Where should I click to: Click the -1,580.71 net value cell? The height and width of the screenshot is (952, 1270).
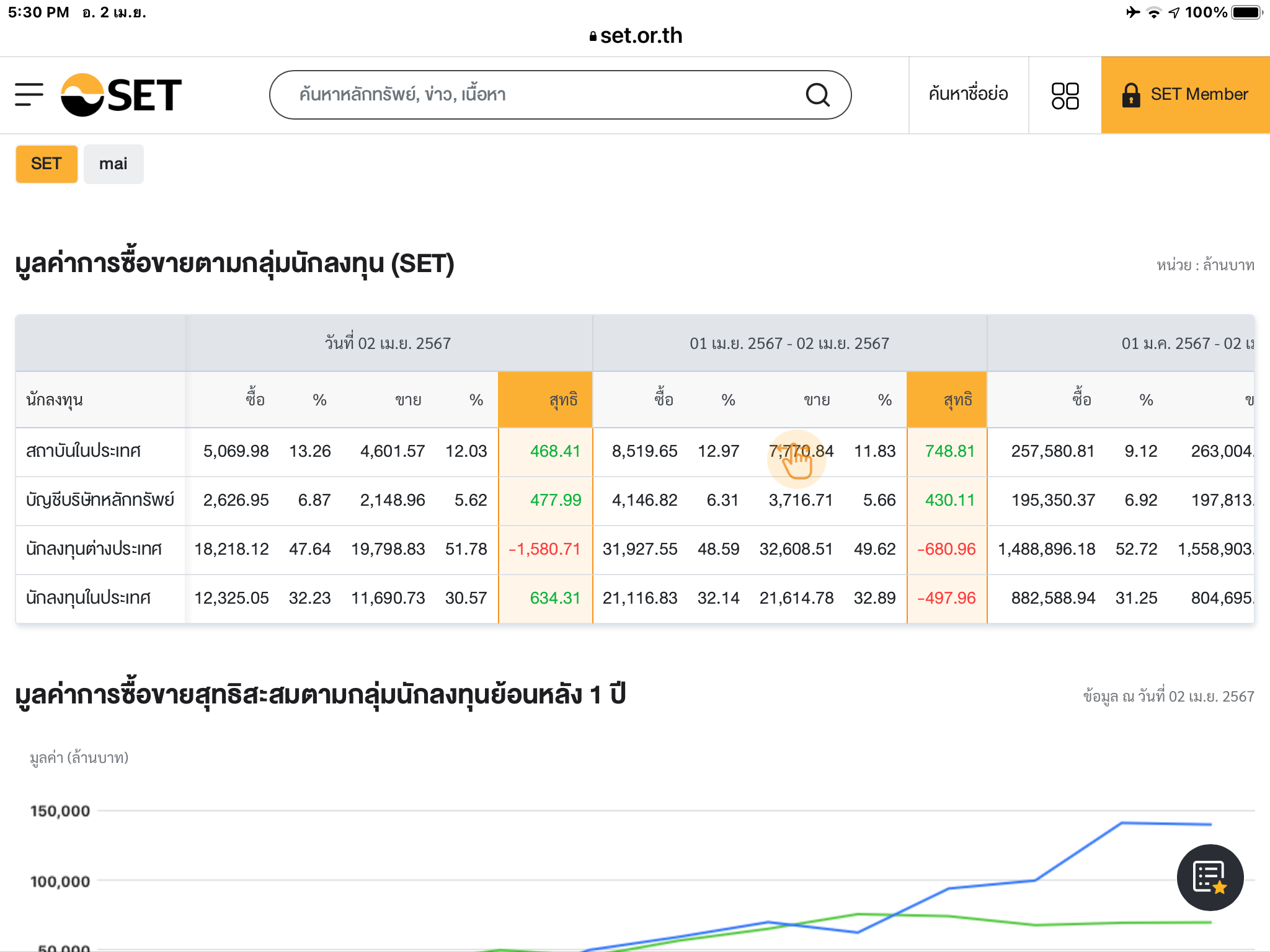pyautogui.click(x=544, y=549)
